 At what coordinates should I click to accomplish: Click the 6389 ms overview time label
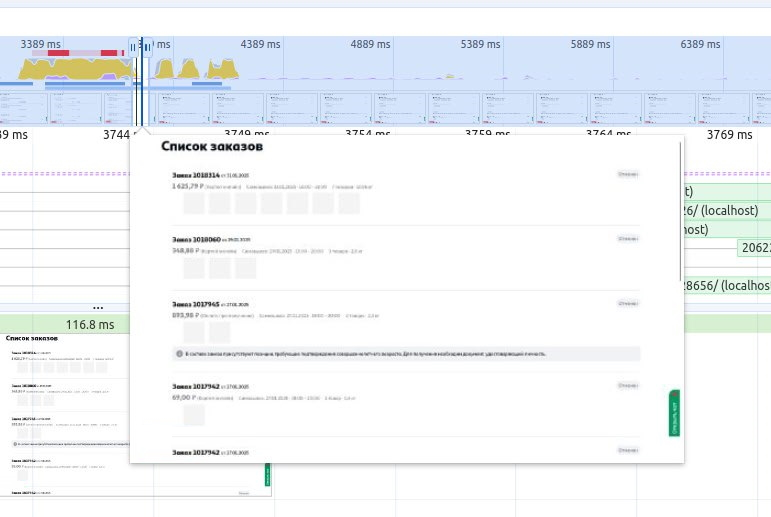tap(700, 44)
